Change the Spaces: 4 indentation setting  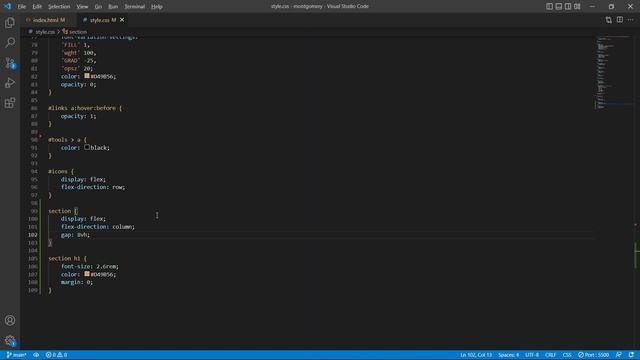(509, 355)
